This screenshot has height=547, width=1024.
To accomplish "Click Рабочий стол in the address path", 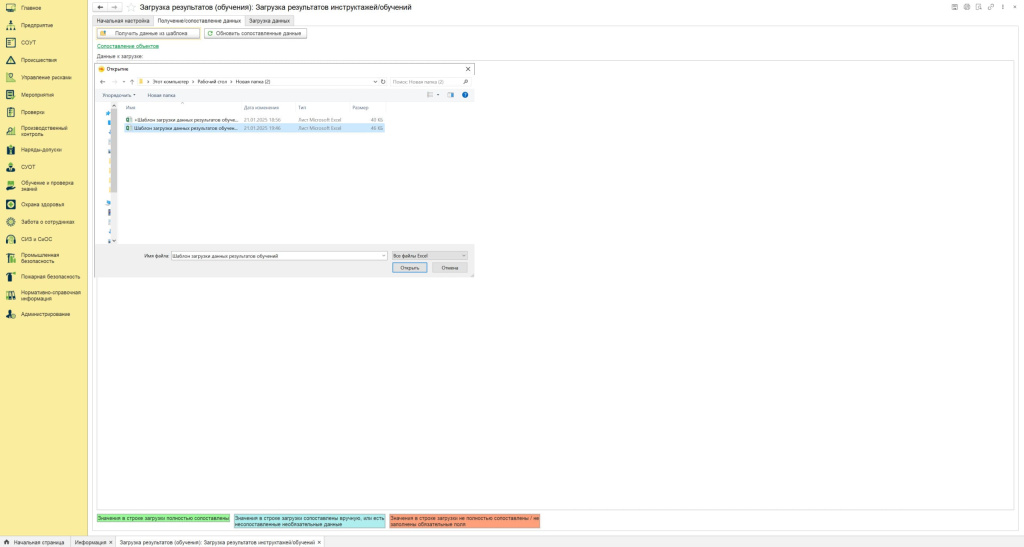I will [x=212, y=82].
